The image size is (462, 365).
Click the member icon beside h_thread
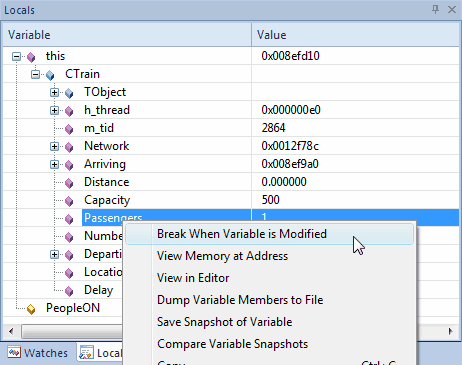(x=69, y=111)
